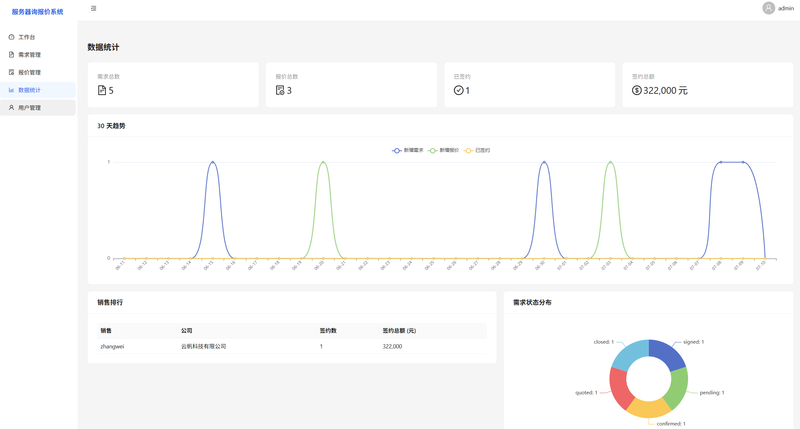The width and height of the screenshot is (800, 429).
Task: Toggle the 新增需求 legend series
Action: (x=408, y=150)
